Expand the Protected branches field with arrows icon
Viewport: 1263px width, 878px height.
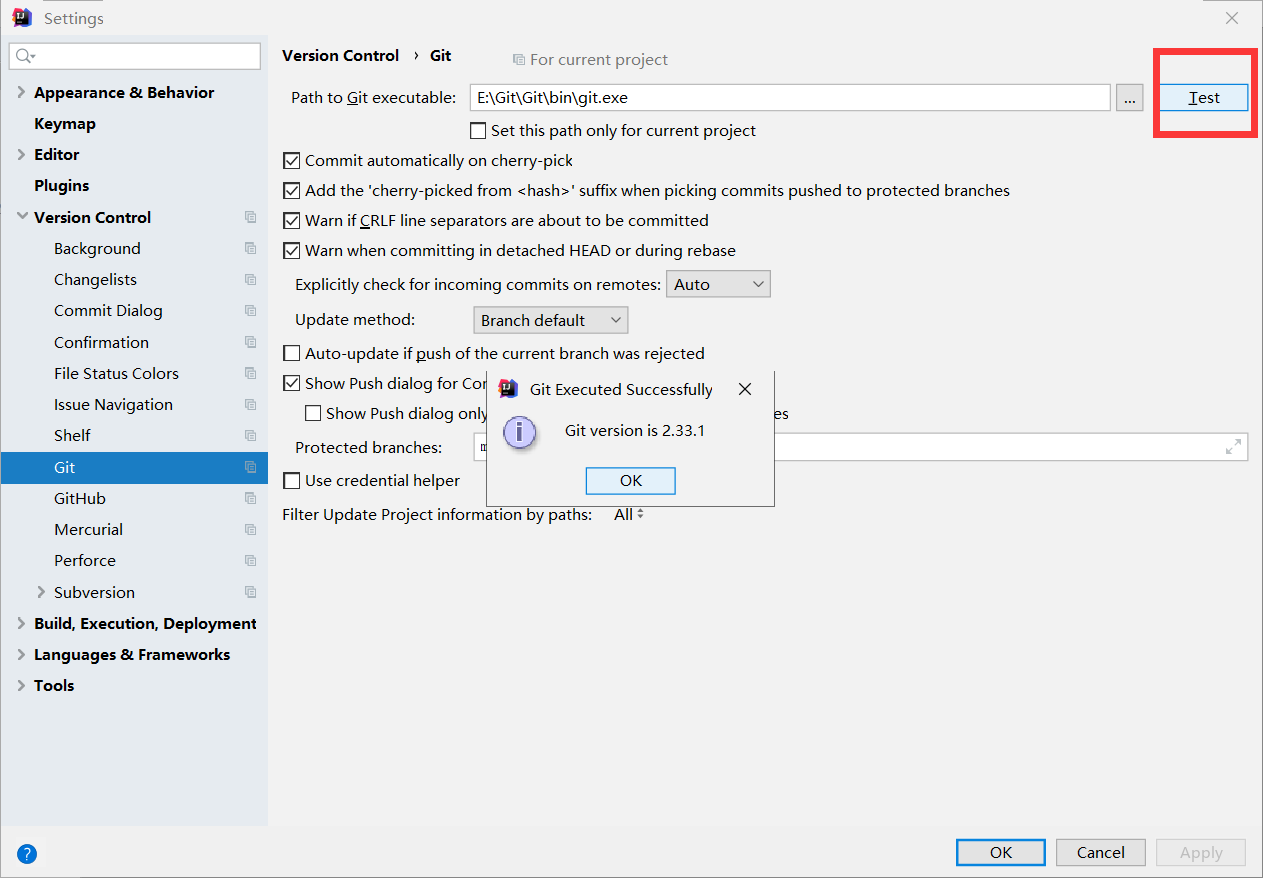point(1233,447)
